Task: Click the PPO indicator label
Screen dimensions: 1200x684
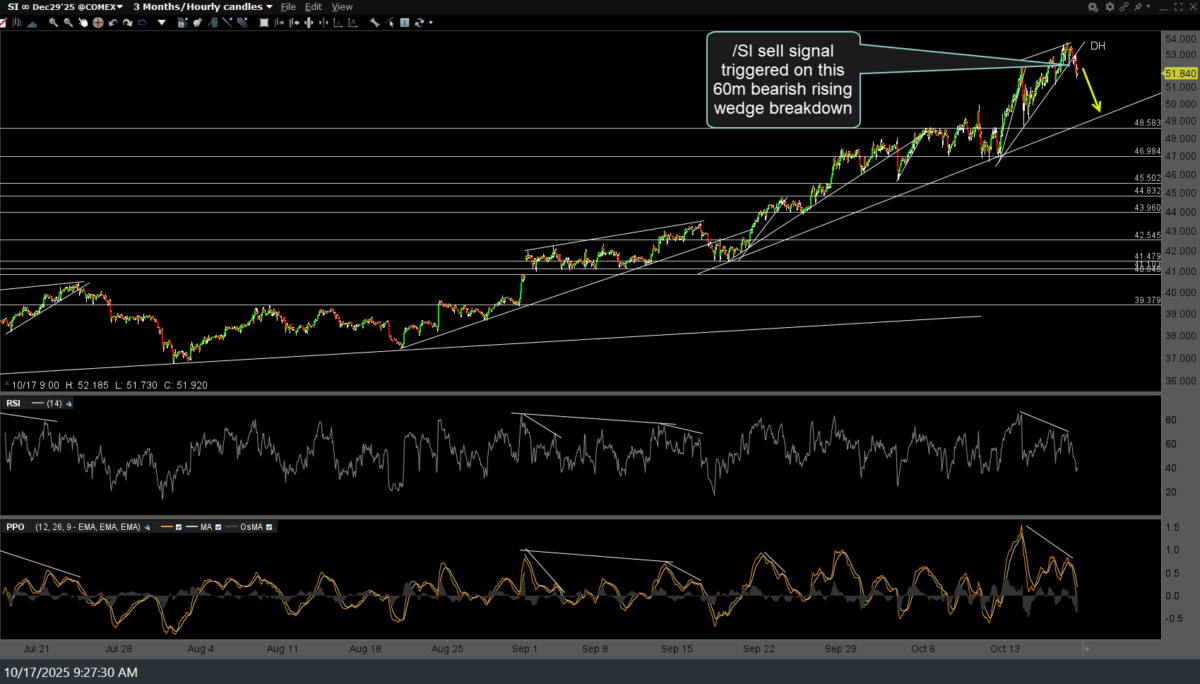Action: pyautogui.click(x=15, y=527)
